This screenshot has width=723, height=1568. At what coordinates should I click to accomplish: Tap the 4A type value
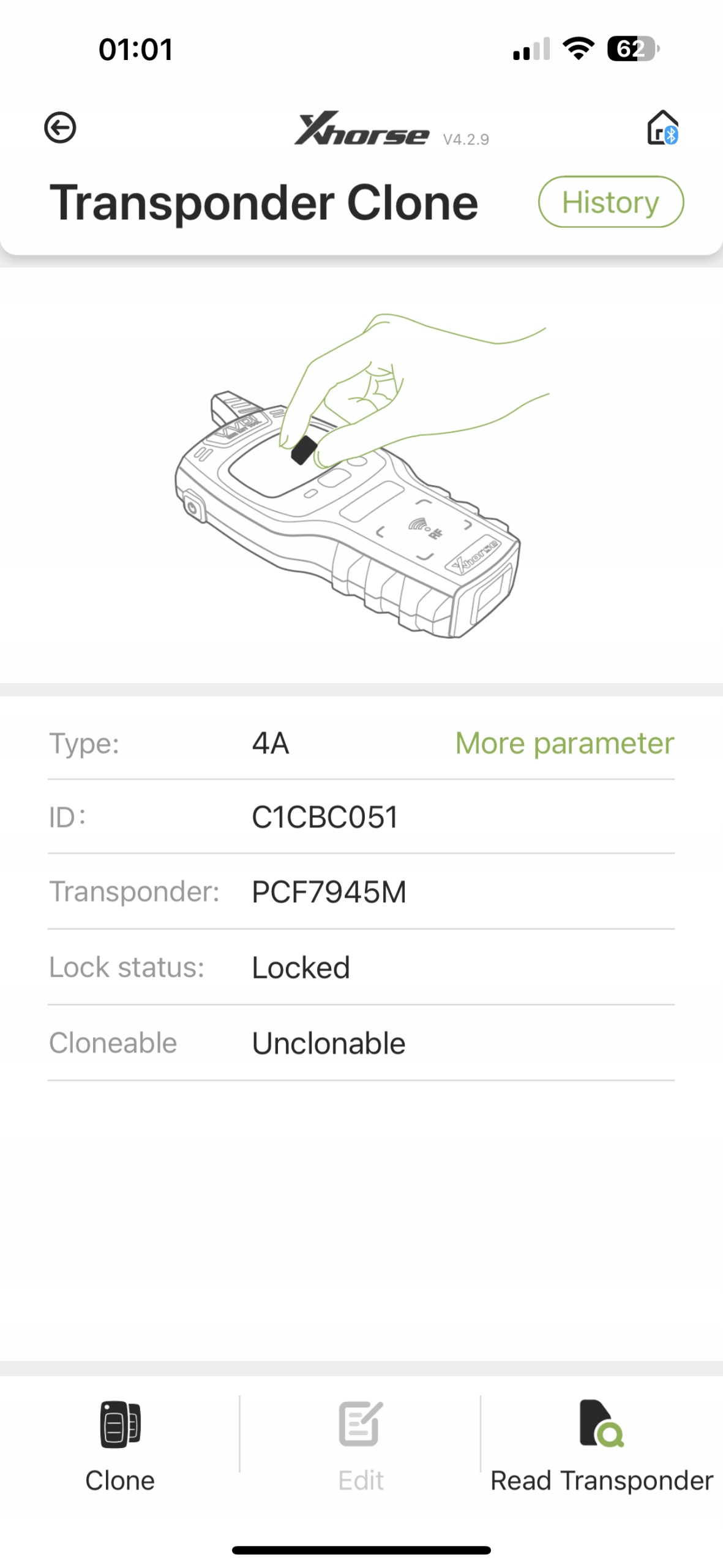click(271, 744)
